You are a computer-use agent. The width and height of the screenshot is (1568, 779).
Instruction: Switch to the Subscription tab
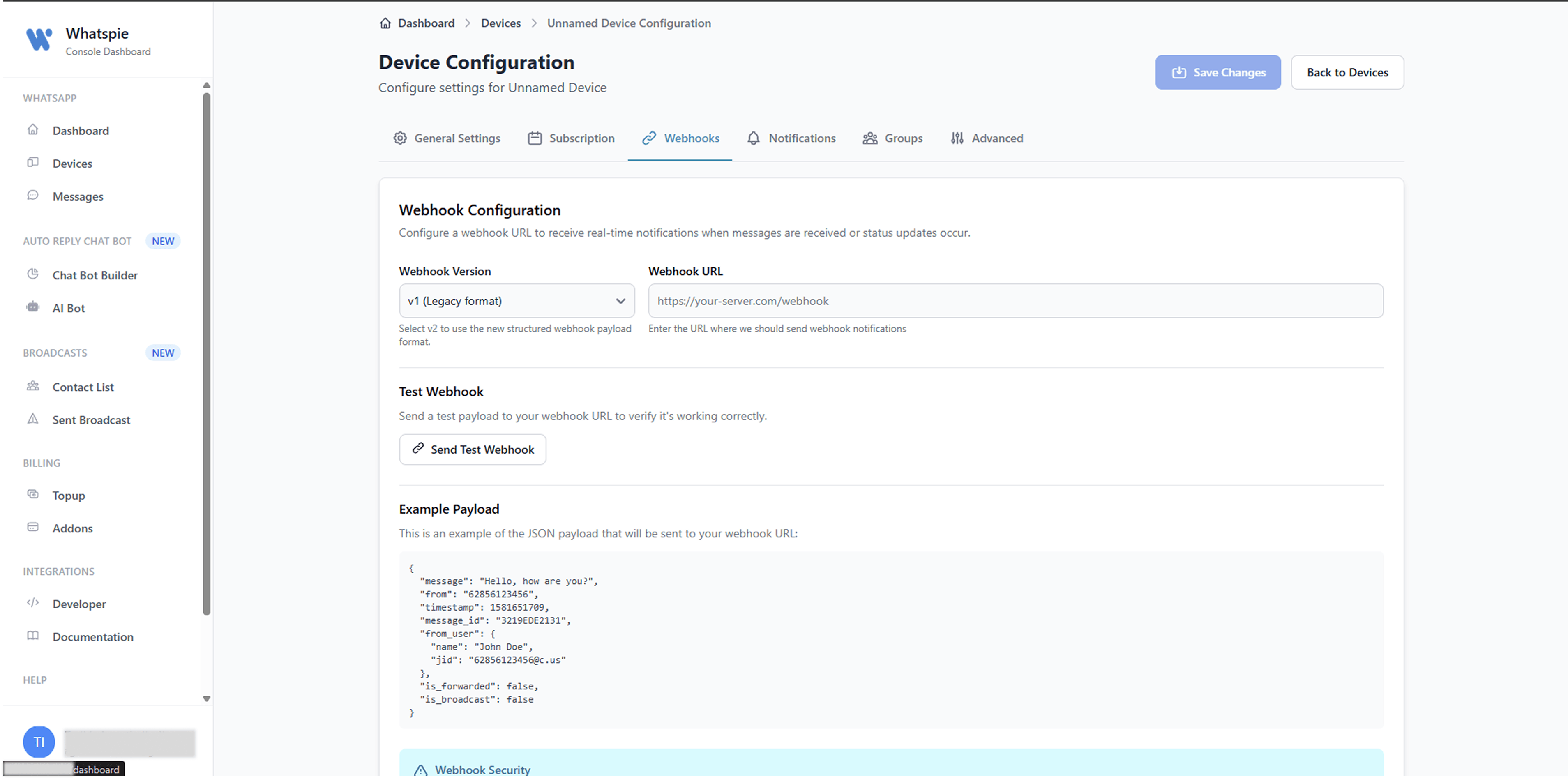coord(571,138)
